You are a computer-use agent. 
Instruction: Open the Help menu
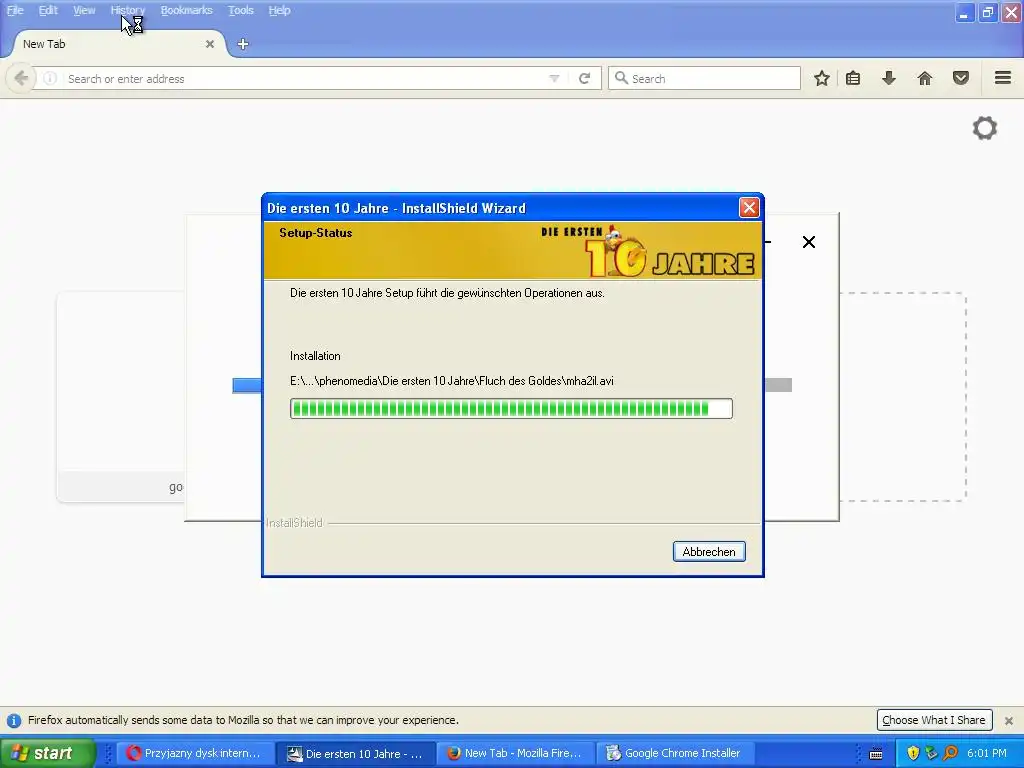[x=280, y=10]
